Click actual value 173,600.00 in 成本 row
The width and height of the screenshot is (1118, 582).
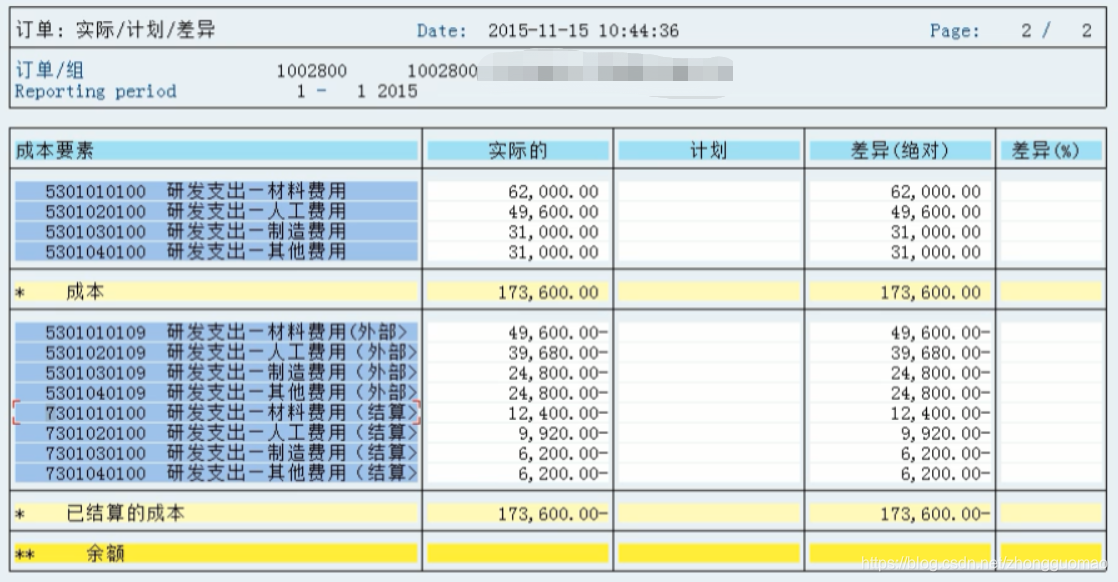[548, 292]
